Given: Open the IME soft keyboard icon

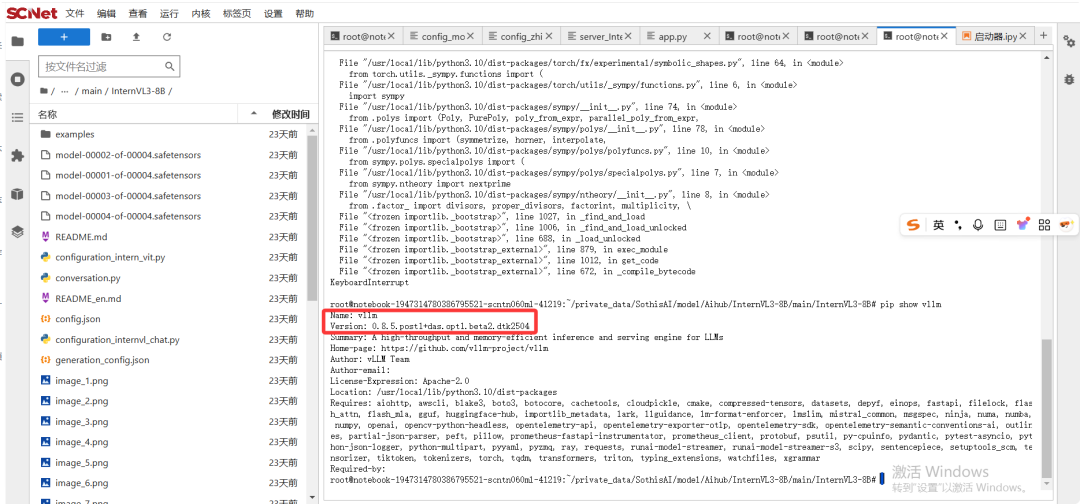Looking at the screenshot, I should (x=1000, y=224).
